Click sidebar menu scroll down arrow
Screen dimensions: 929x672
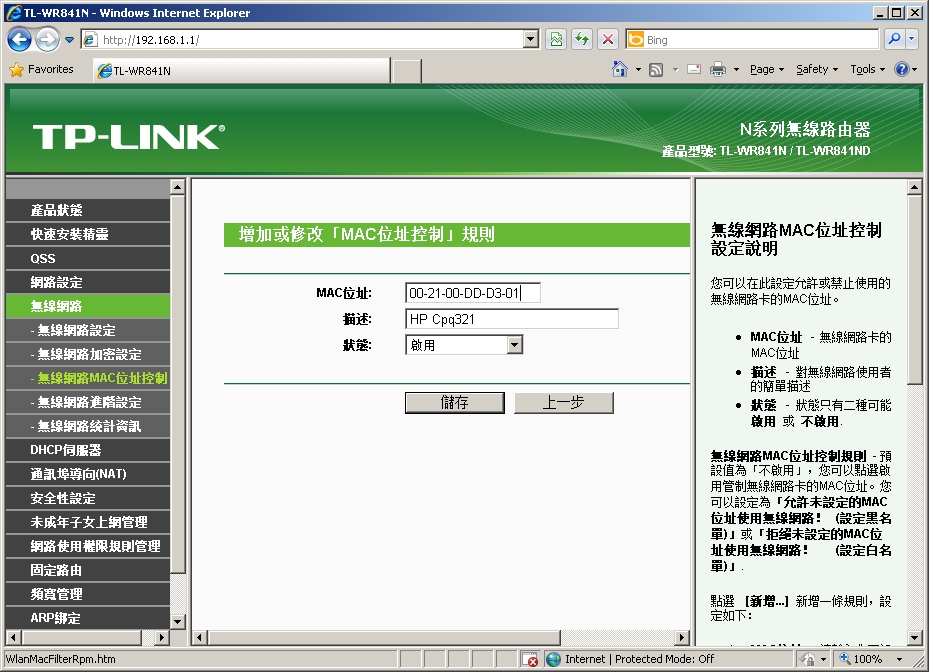click(178, 622)
